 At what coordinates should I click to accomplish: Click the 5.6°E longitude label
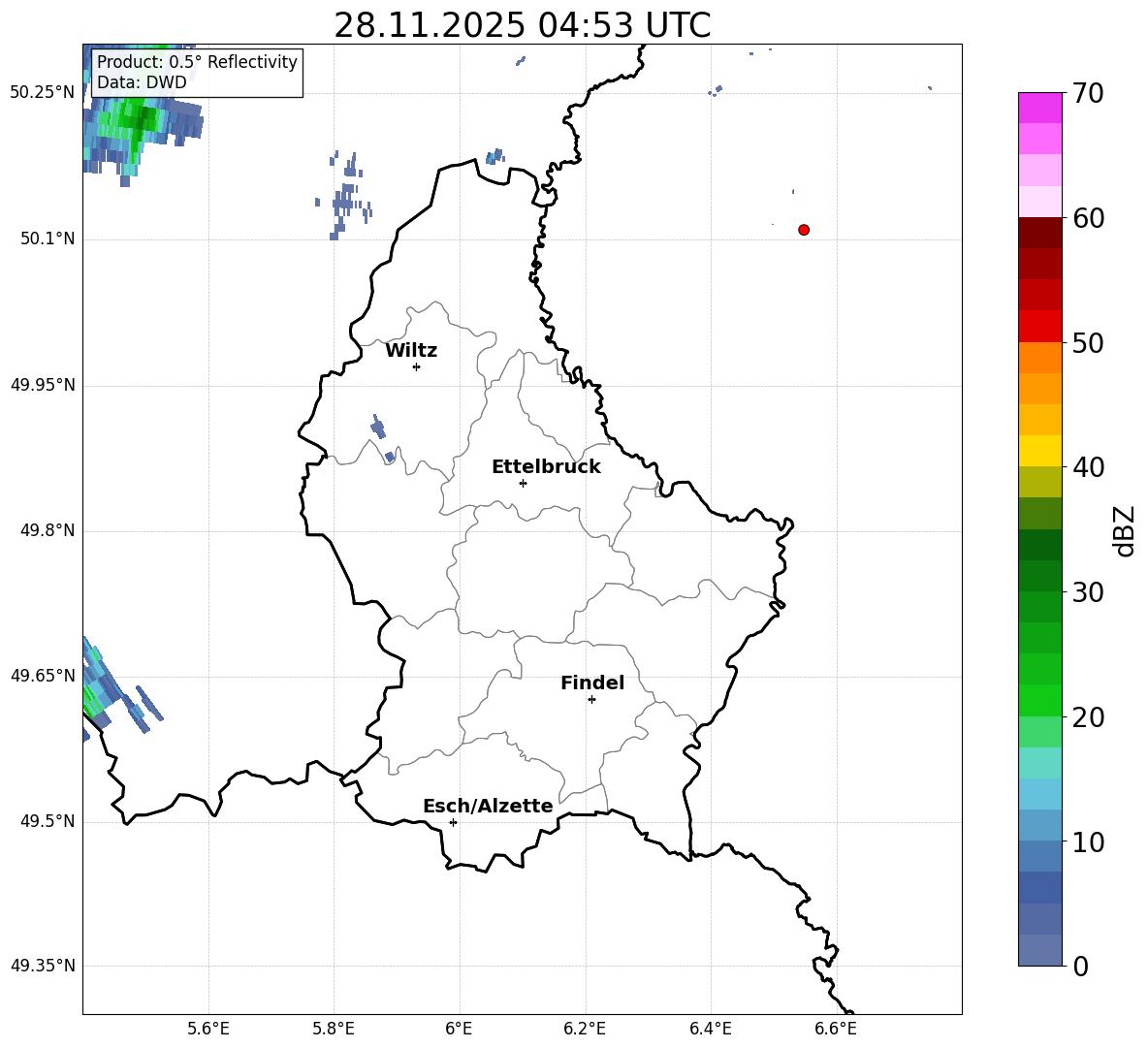[x=208, y=1029]
